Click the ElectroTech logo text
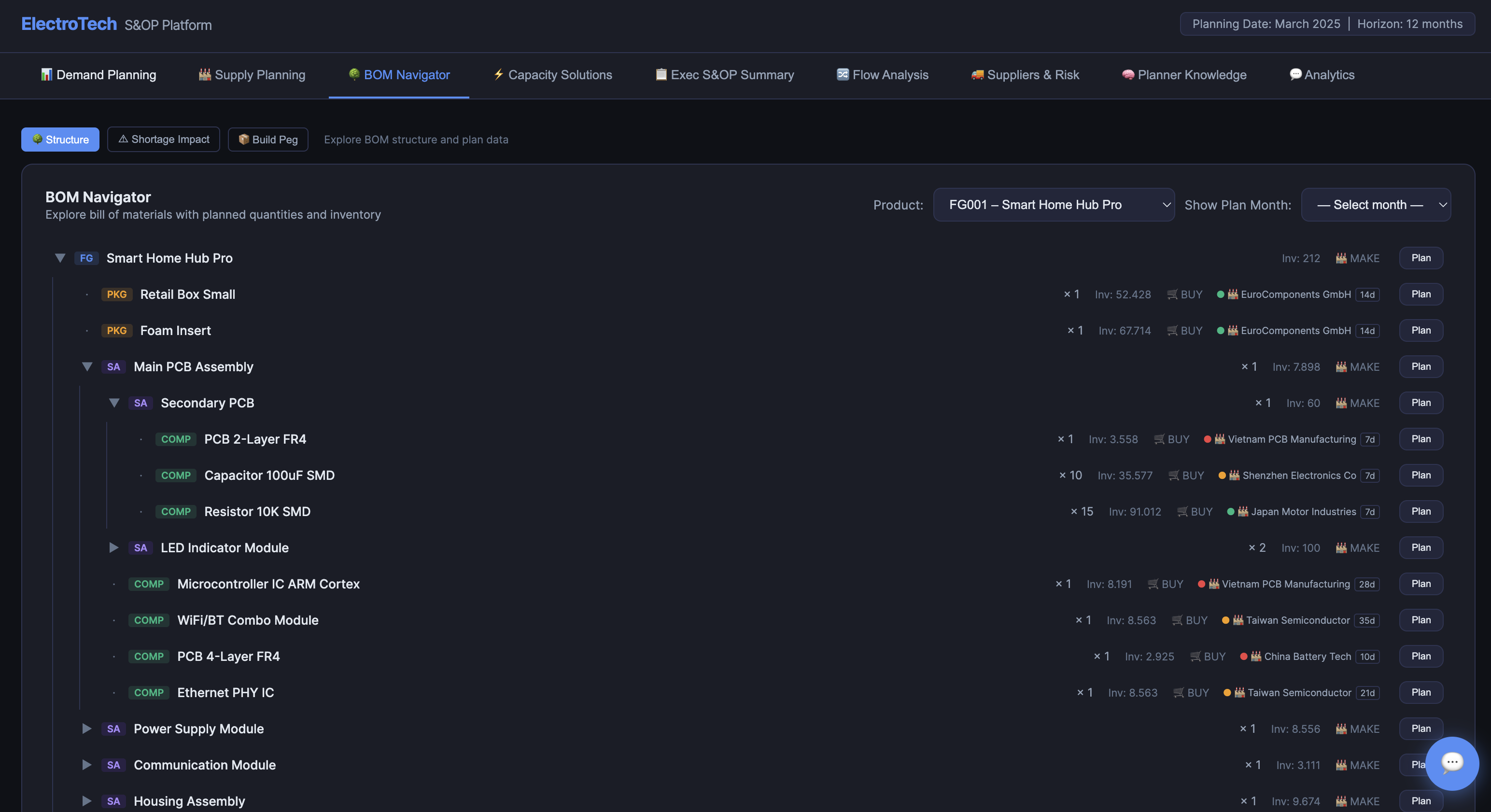Image resolution: width=1491 pixels, height=812 pixels. pyautogui.click(x=69, y=24)
